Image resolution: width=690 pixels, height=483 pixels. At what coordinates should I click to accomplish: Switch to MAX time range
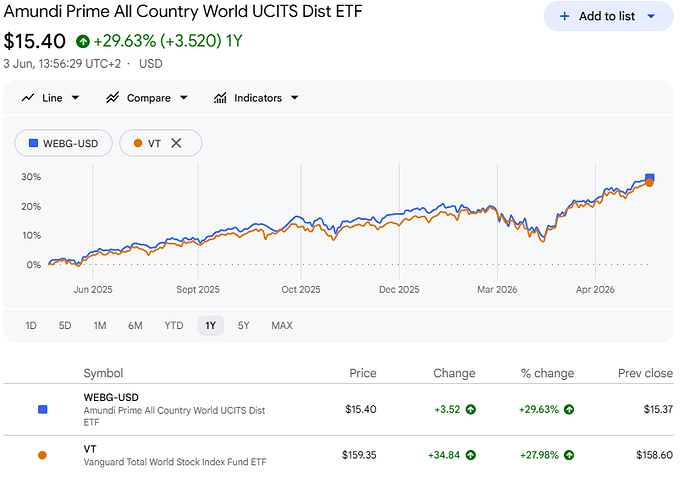click(x=282, y=326)
